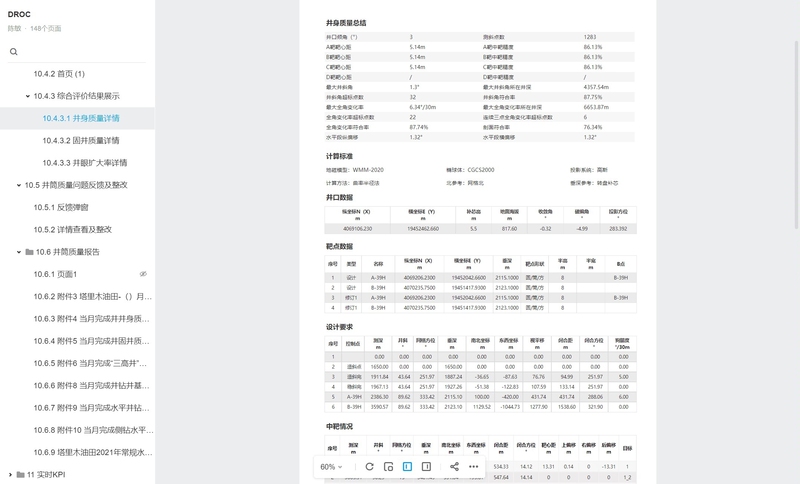The width and height of the screenshot is (800, 484).
Task: Click the folder icon beside 10.6 井筒质量报告
Action: (29, 252)
